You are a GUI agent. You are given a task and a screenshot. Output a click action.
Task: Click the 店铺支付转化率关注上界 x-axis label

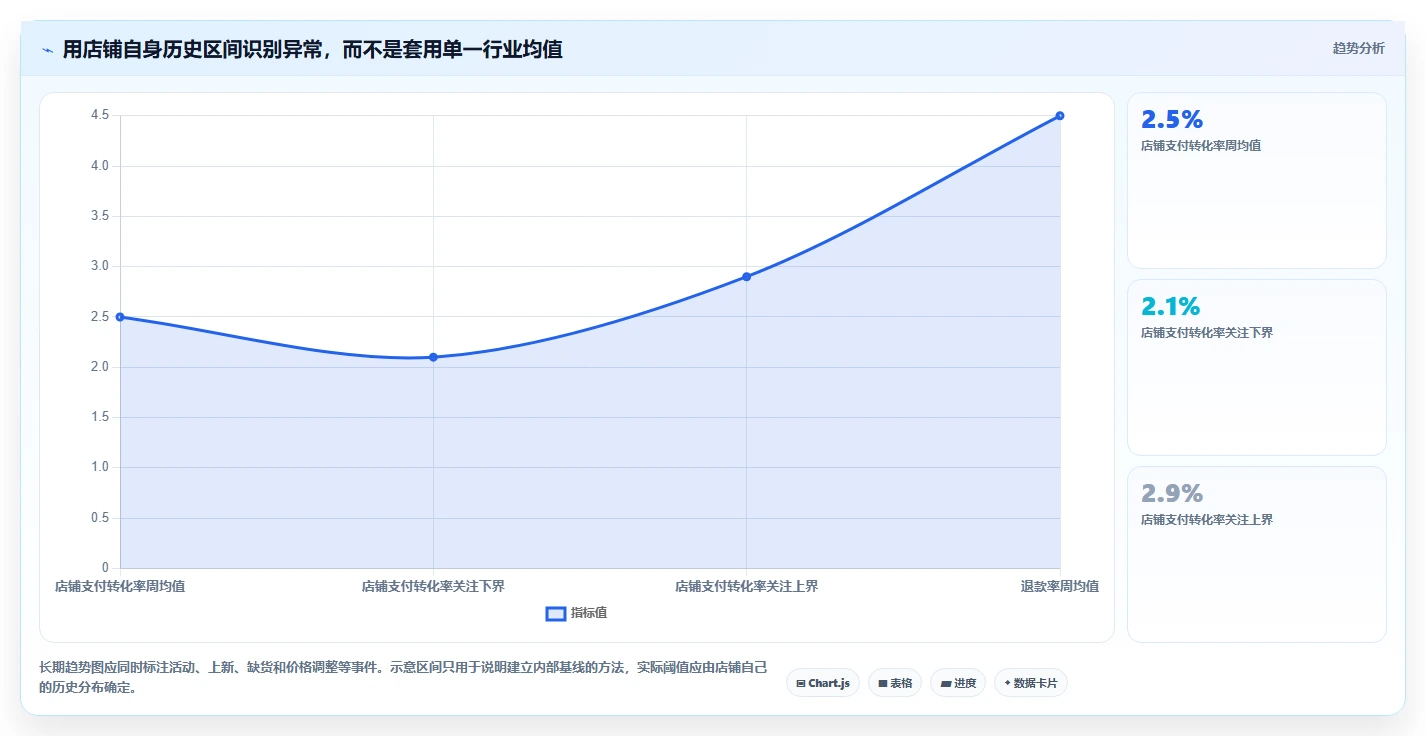[x=746, y=586]
